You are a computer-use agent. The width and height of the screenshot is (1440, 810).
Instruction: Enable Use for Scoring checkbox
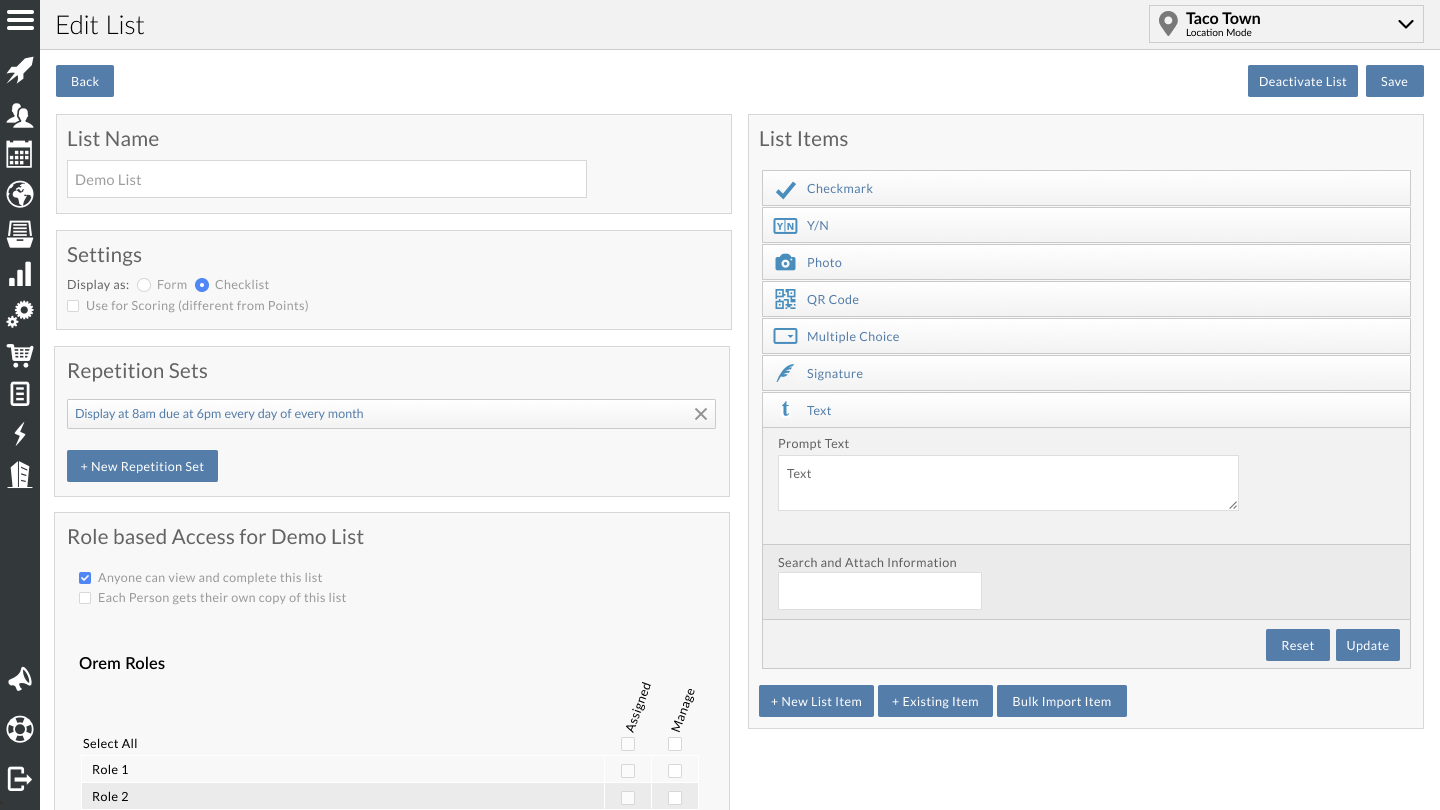[73, 306]
